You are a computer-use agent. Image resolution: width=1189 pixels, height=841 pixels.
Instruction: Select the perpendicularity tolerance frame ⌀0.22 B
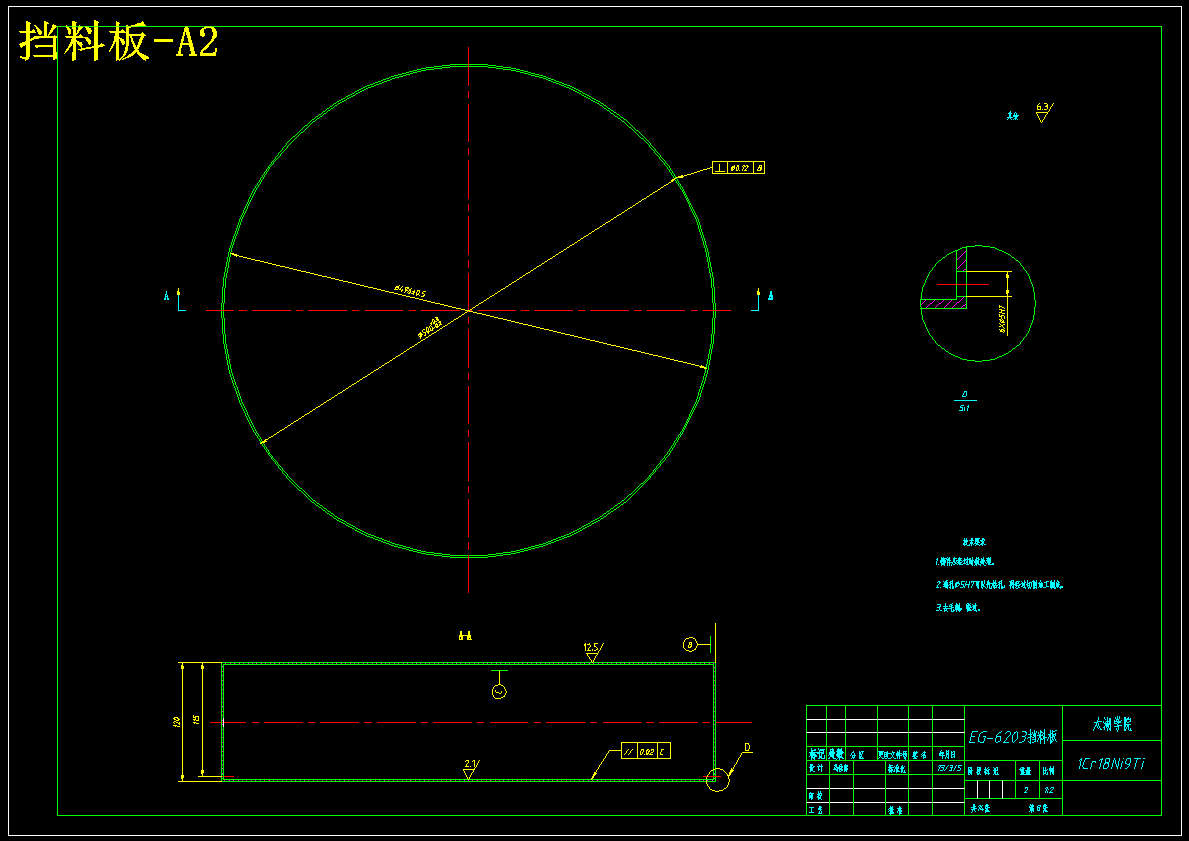point(739,168)
